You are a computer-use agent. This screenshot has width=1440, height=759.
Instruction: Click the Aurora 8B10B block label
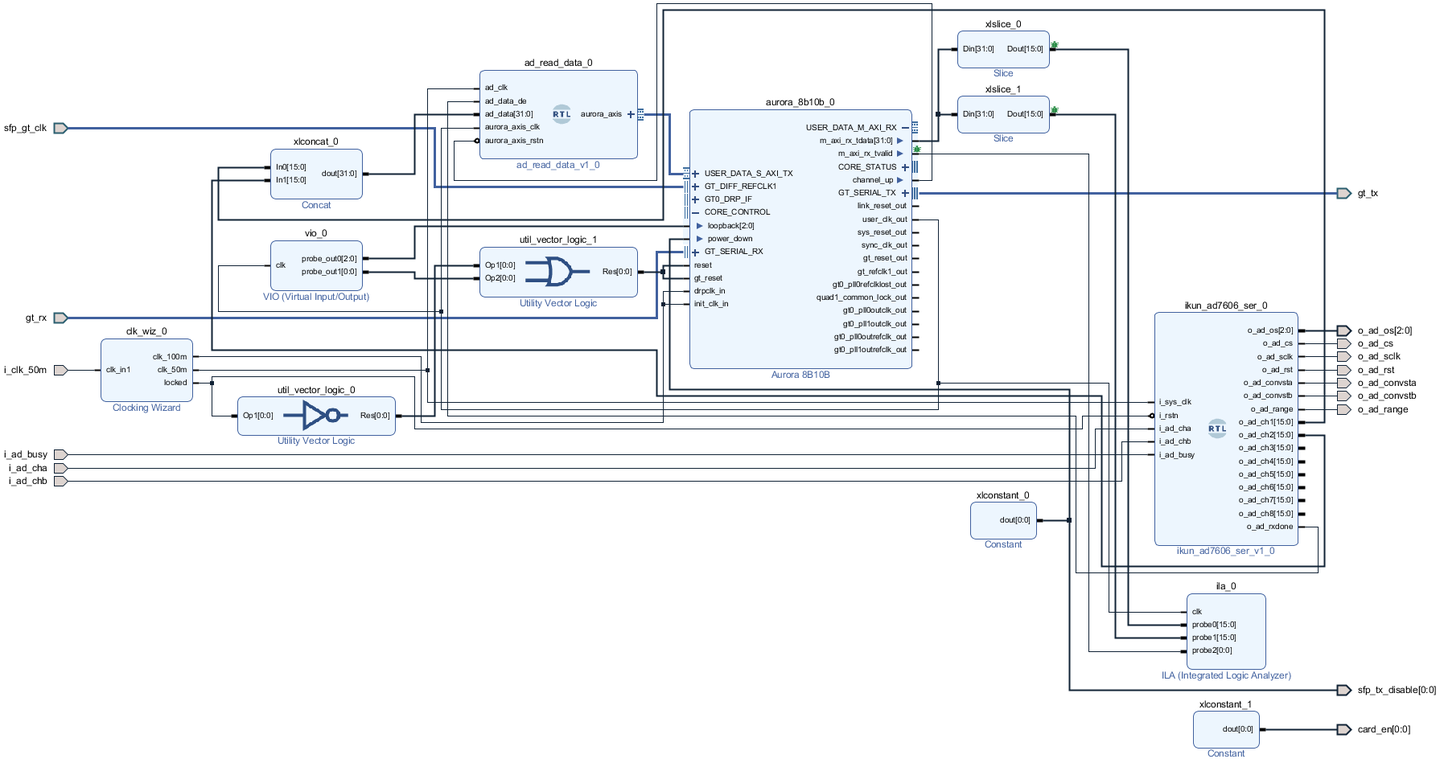click(800, 375)
